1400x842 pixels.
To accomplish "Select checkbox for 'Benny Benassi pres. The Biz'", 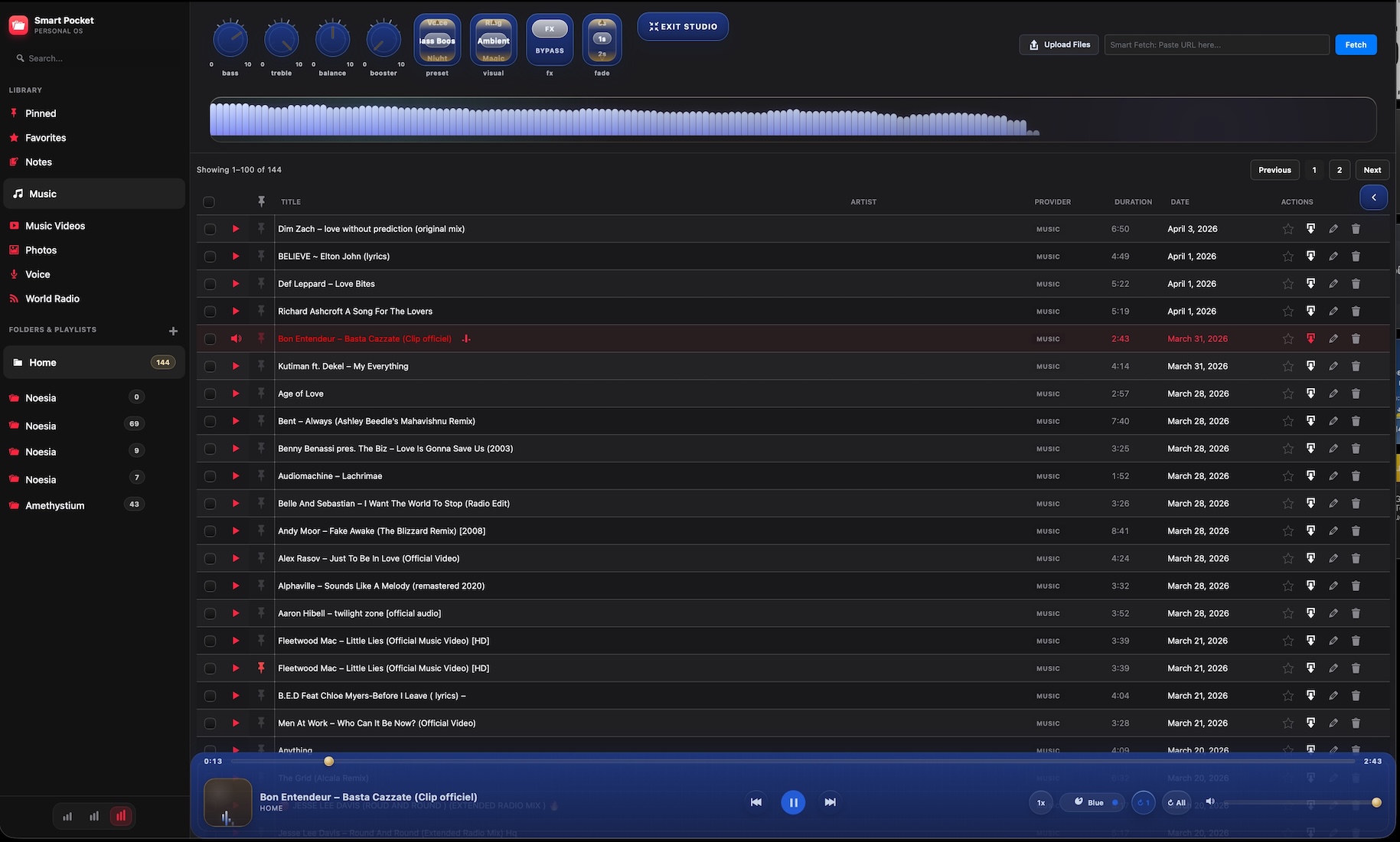I will (x=210, y=449).
